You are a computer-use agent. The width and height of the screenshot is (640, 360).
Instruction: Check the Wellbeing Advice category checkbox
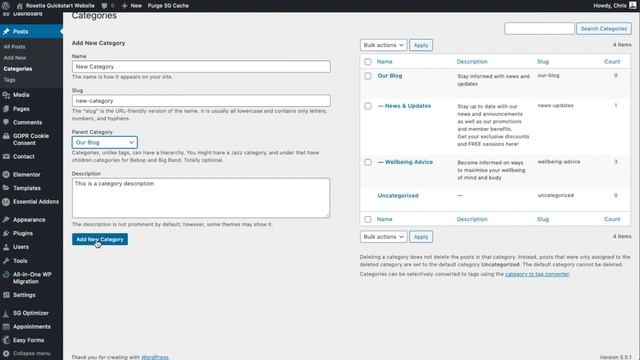[368, 162]
